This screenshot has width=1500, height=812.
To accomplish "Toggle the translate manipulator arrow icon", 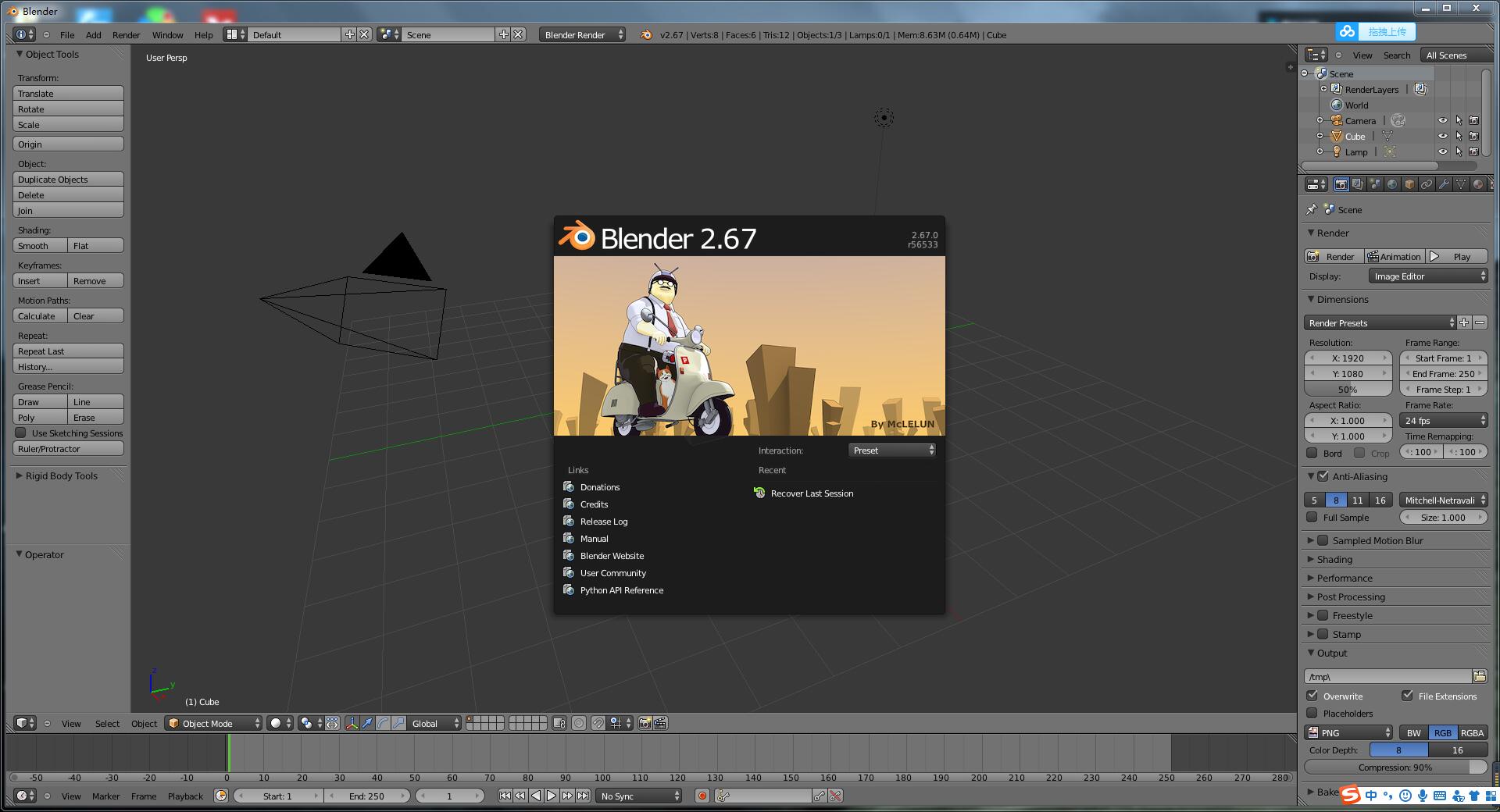I will pyautogui.click(x=367, y=724).
